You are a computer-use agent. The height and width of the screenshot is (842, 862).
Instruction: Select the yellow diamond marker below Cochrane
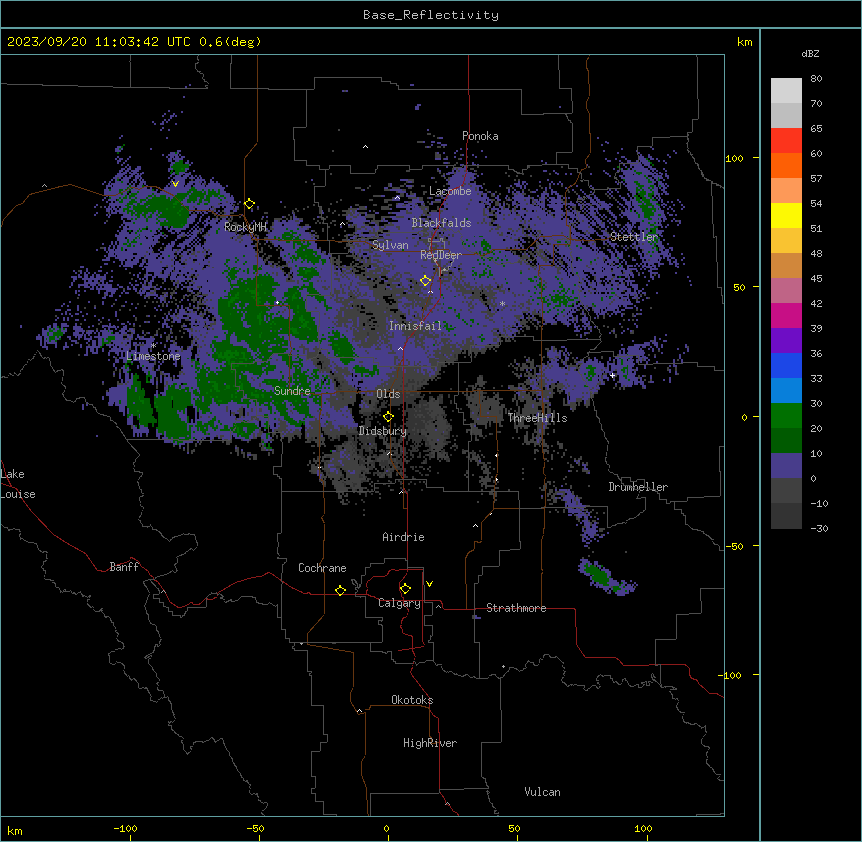click(340, 590)
